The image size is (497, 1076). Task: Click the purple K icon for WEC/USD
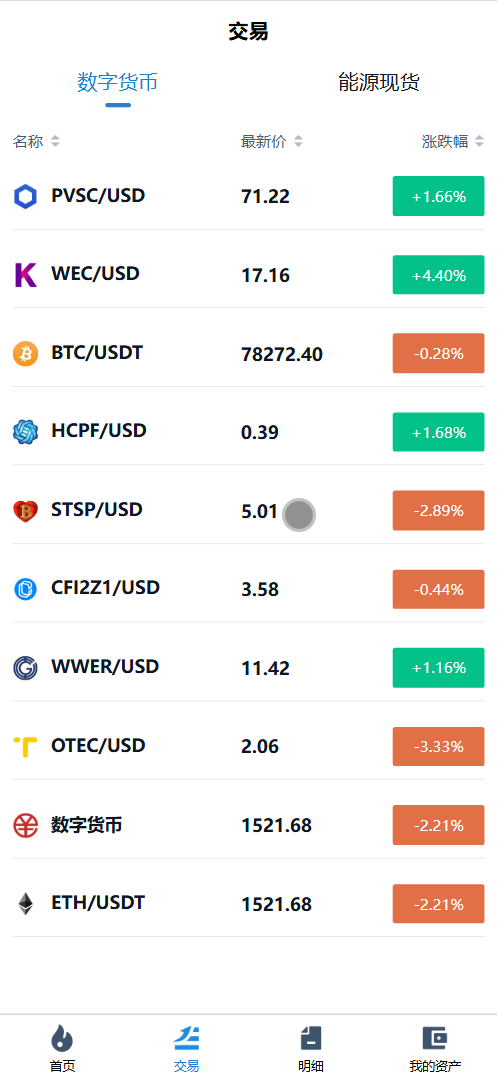25,275
